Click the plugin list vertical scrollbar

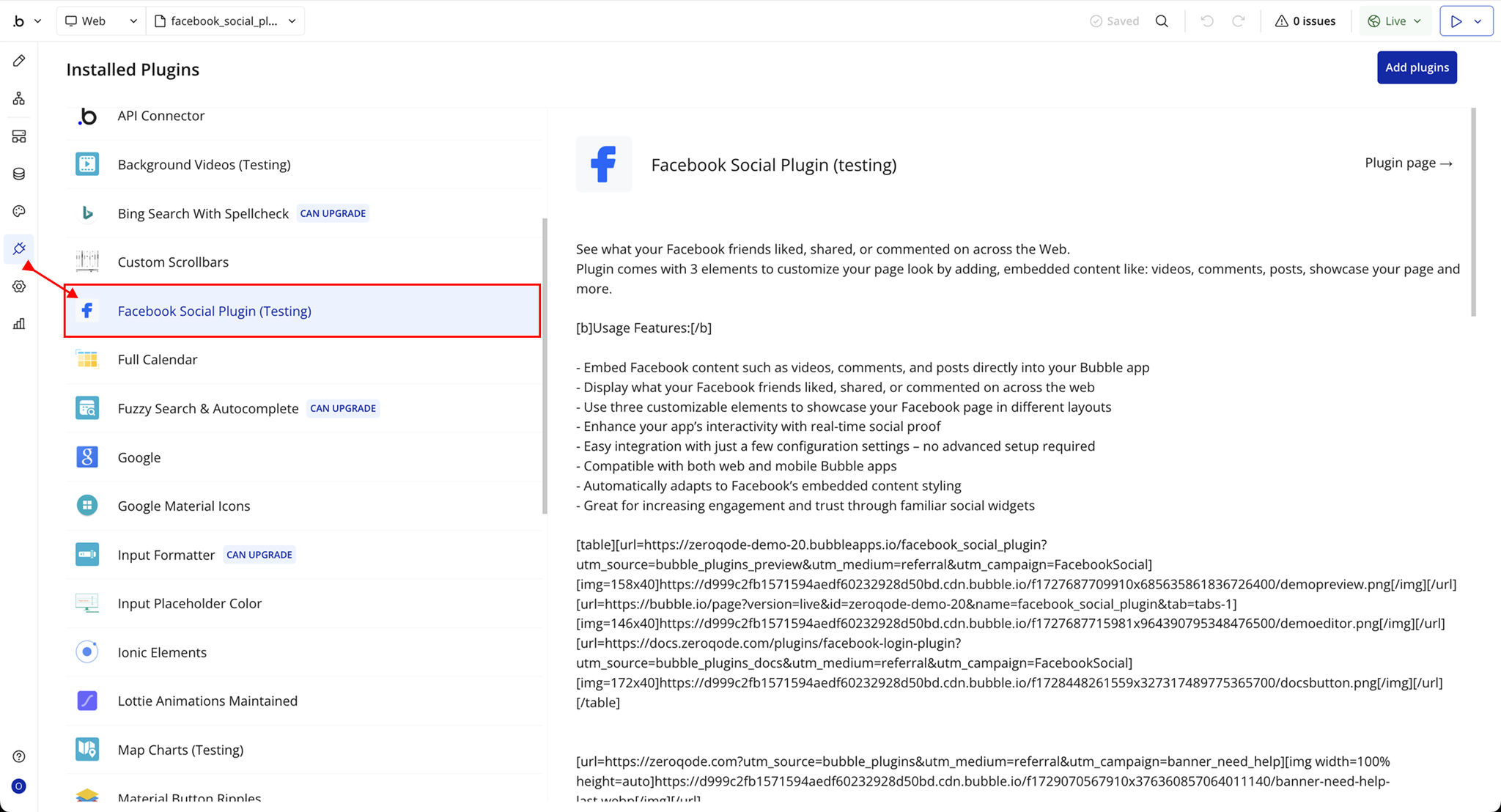(545, 366)
